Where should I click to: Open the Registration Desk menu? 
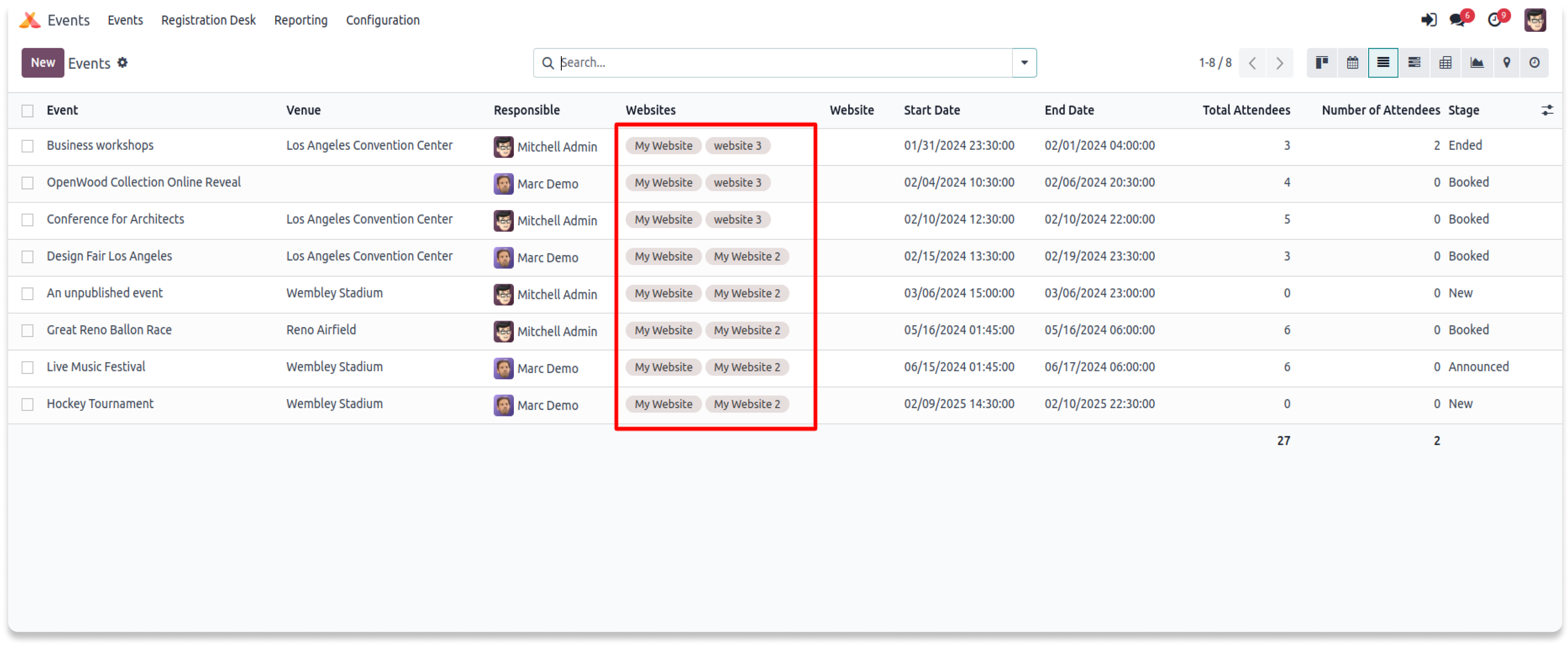208,20
